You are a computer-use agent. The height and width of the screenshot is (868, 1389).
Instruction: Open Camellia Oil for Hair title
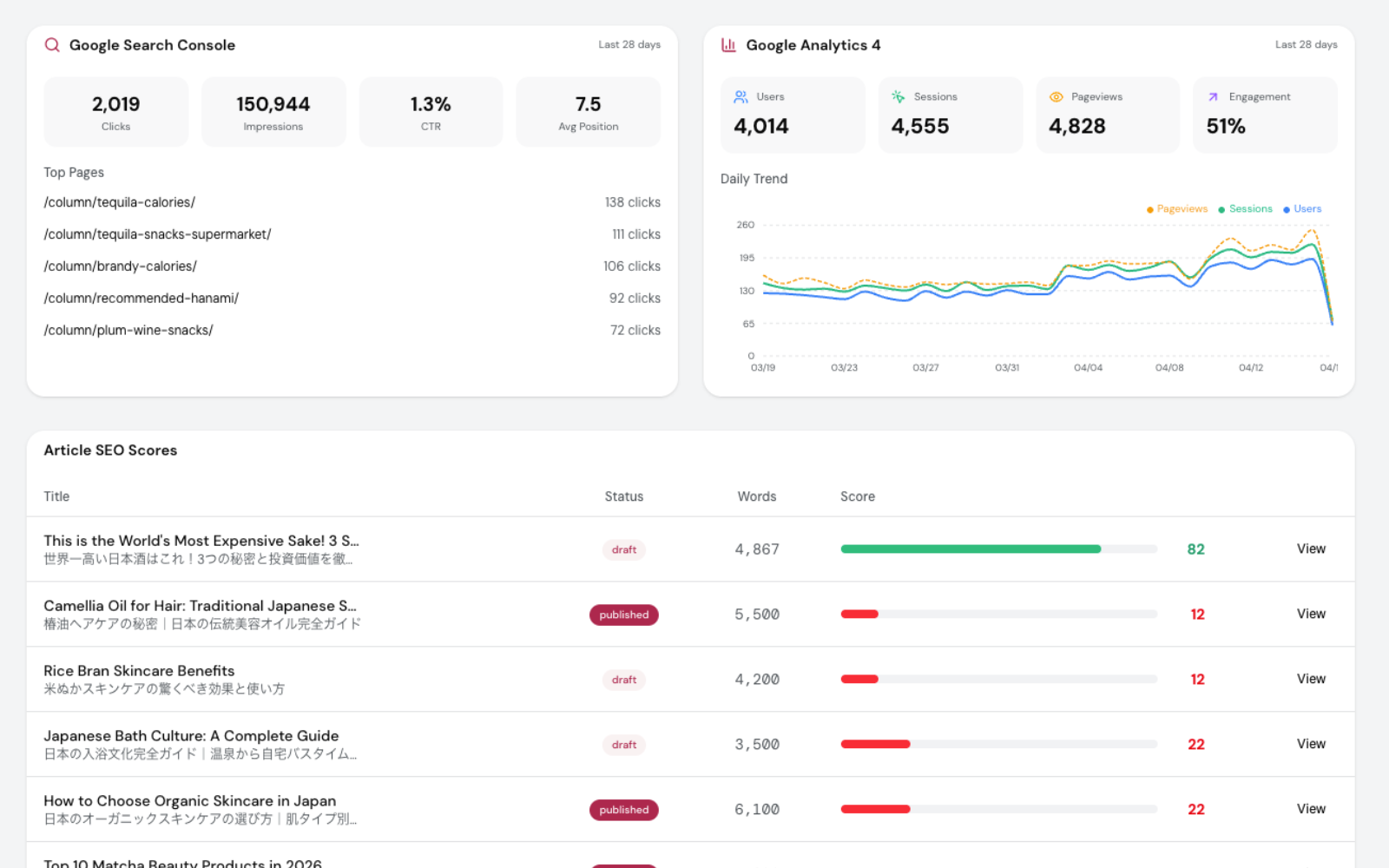[x=201, y=606]
